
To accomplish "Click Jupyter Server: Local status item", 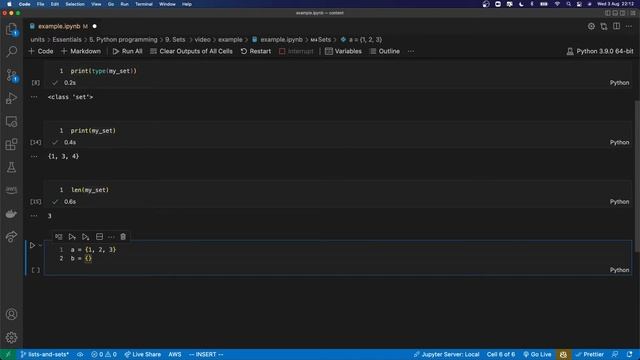I will pos(446,354).
